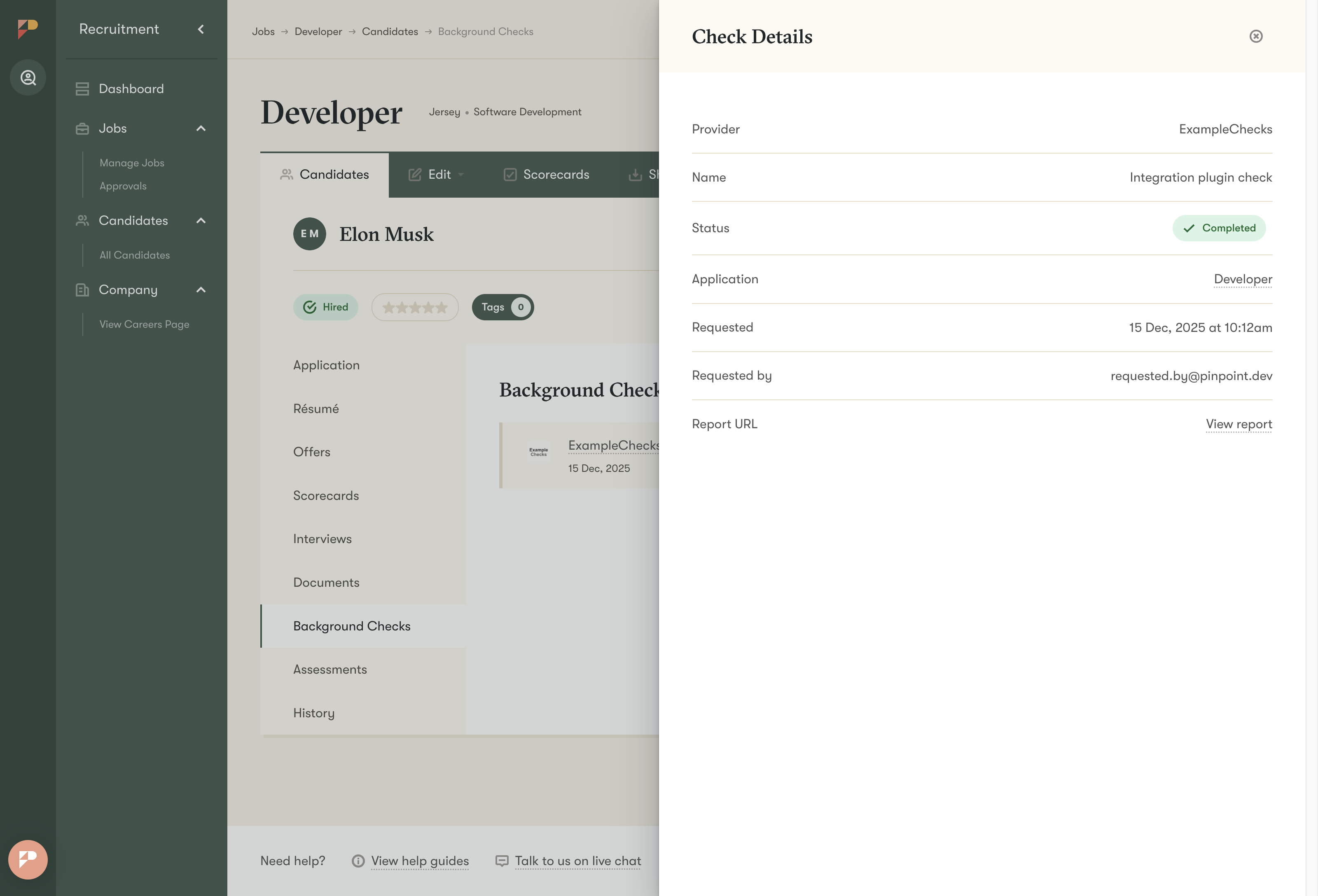Click the Dashboard icon in sidebar
The width and height of the screenshot is (1318, 896).
[82, 89]
